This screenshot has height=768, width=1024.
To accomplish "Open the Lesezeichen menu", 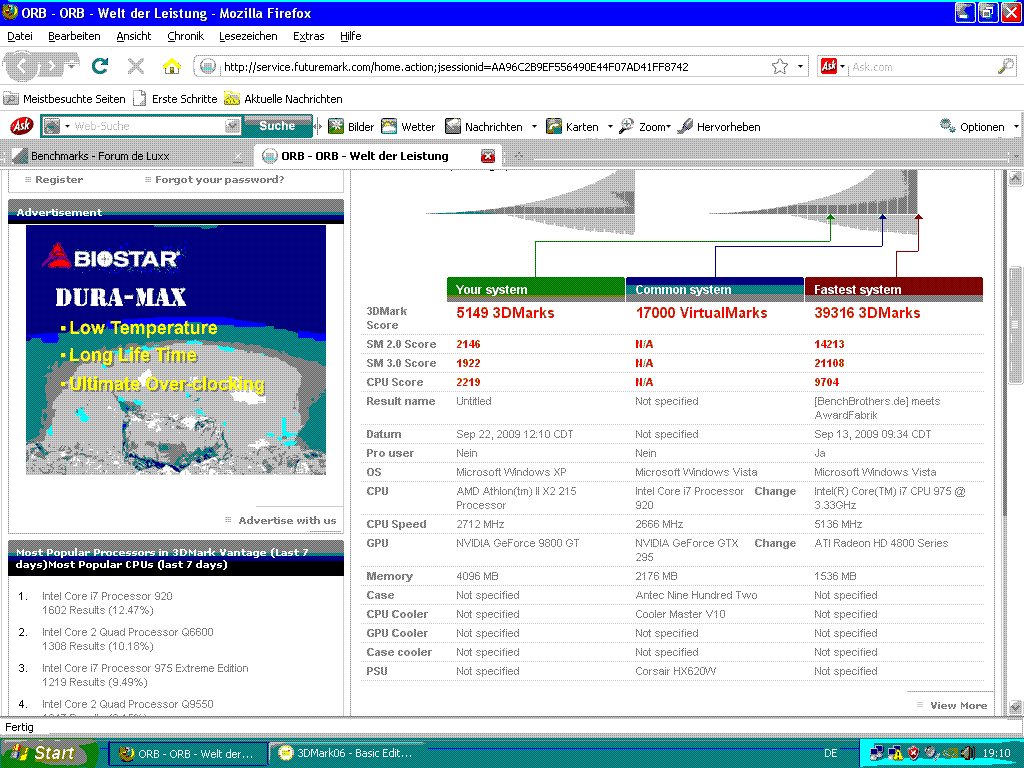I will pos(248,36).
